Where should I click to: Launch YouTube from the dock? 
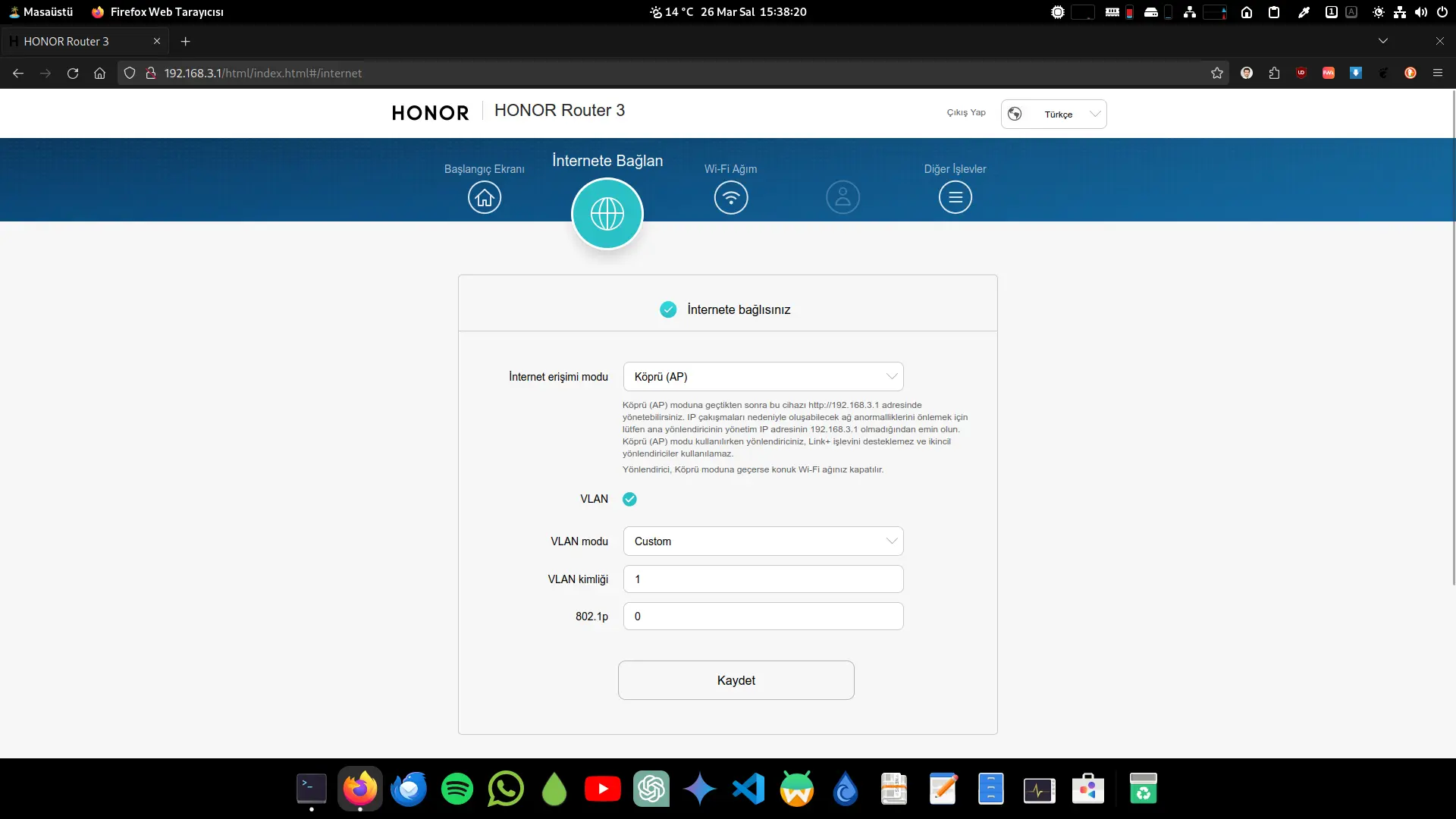(603, 789)
